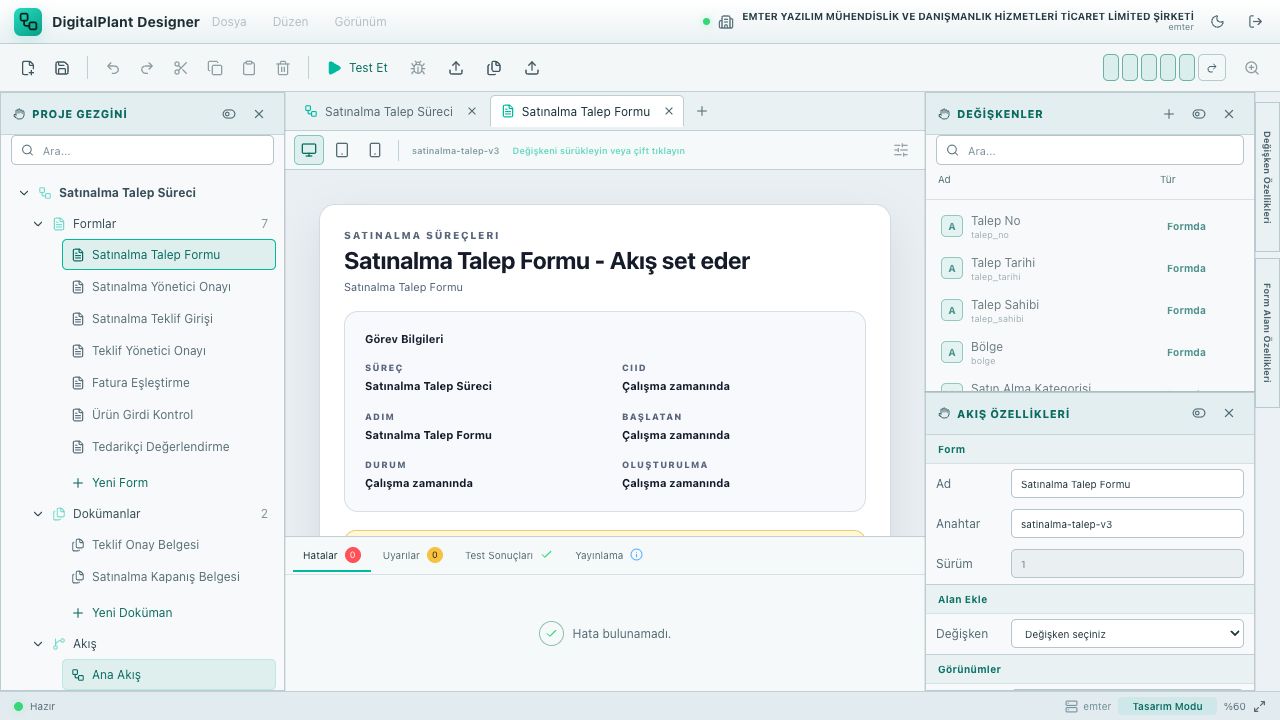Select phone preview device icon
The height and width of the screenshot is (720, 1280).
click(x=375, y=150)
